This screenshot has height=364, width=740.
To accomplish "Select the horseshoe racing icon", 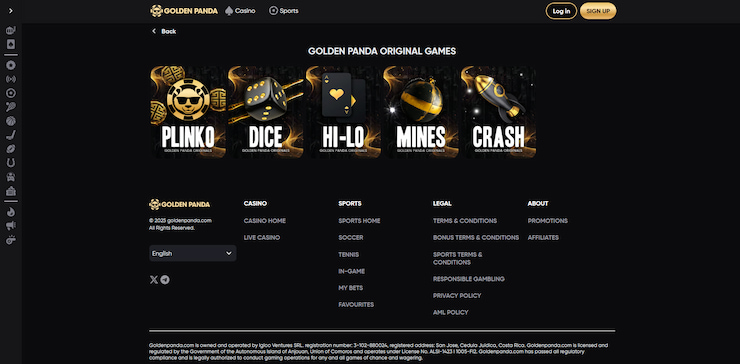I will click(11, 163).
